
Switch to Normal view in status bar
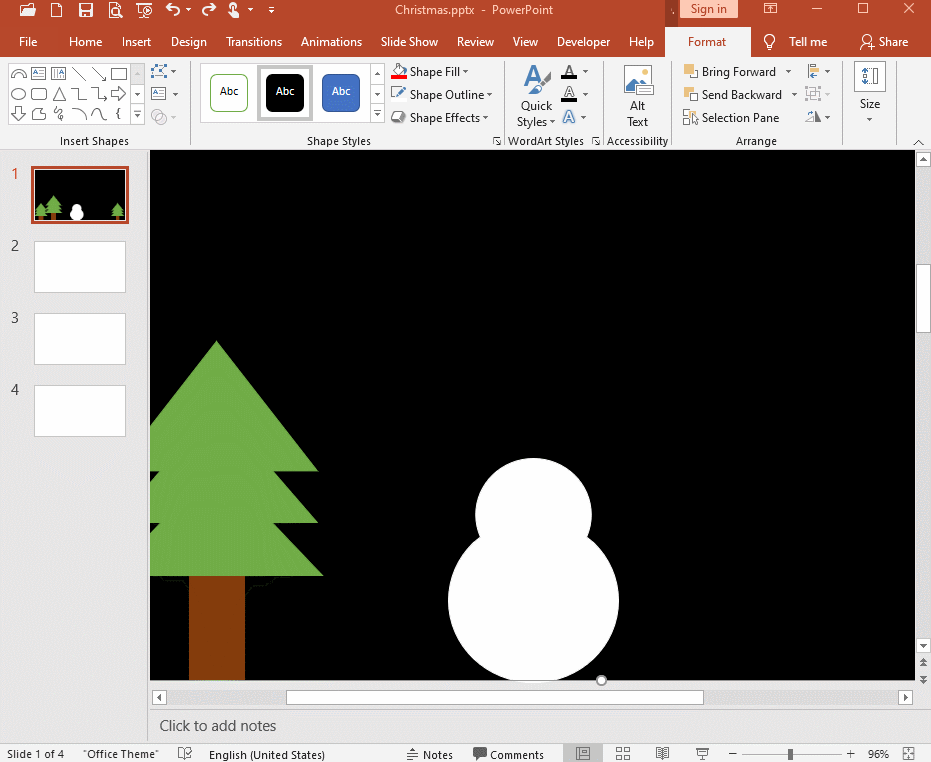click(583, 754)
